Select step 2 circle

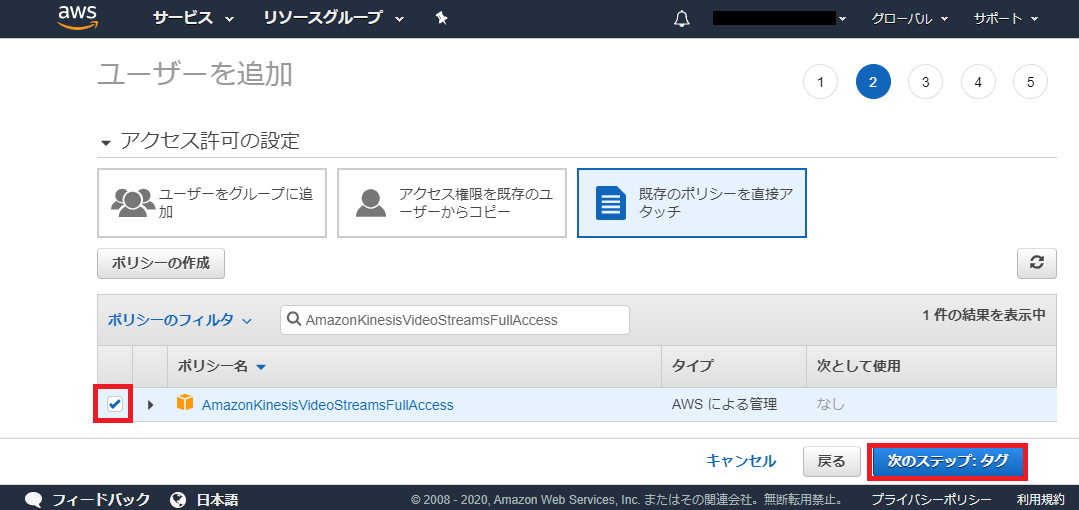point(873,83)
